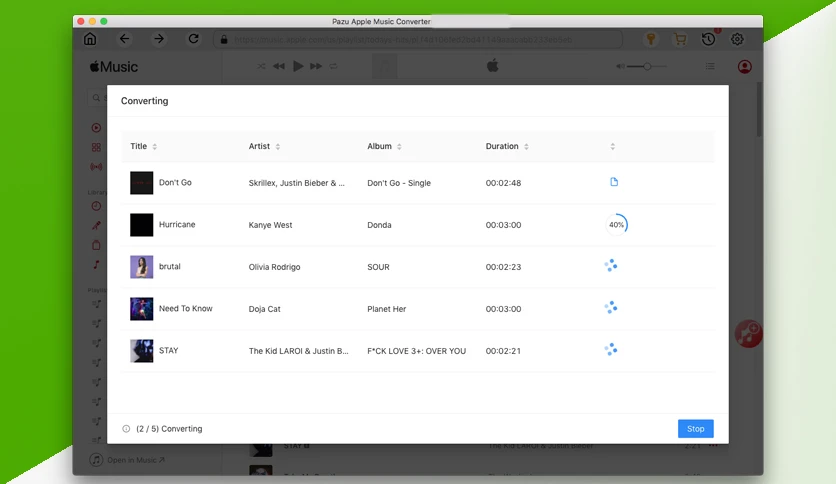Select the "Planet Her" album cell
The width and height of the screenshot is (836, 484).
point(387,309)
